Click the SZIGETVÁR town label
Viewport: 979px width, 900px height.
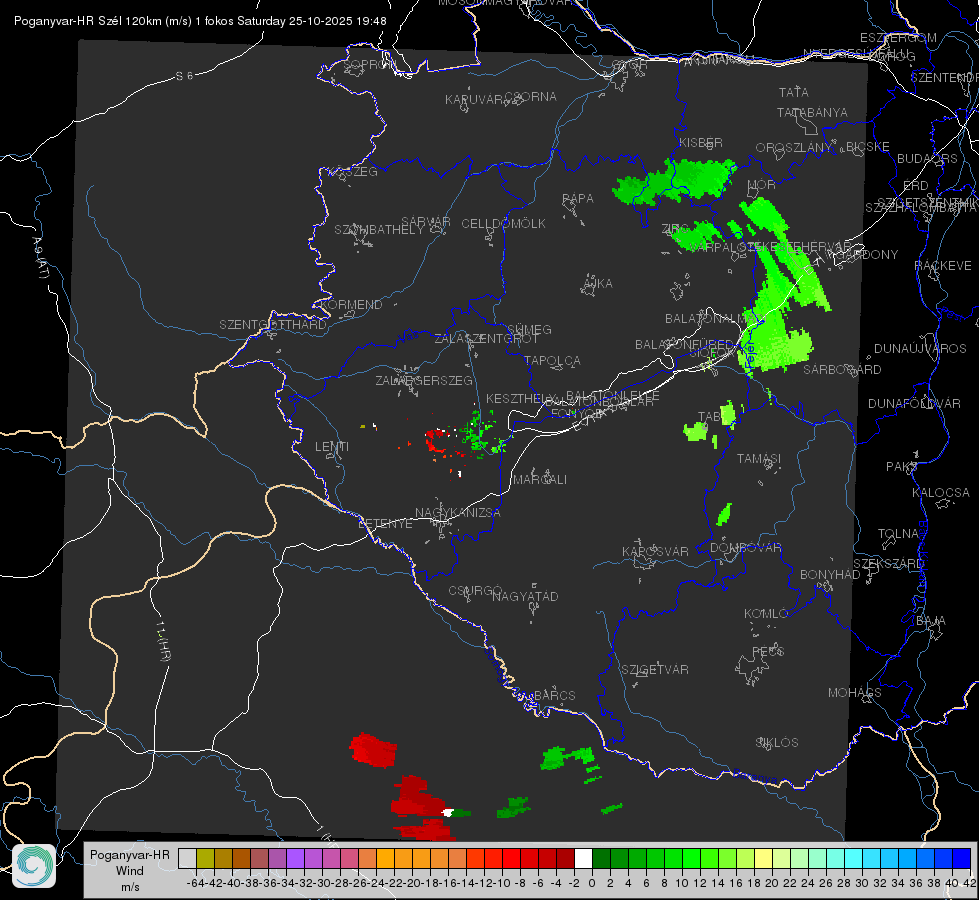click(655, 670)
